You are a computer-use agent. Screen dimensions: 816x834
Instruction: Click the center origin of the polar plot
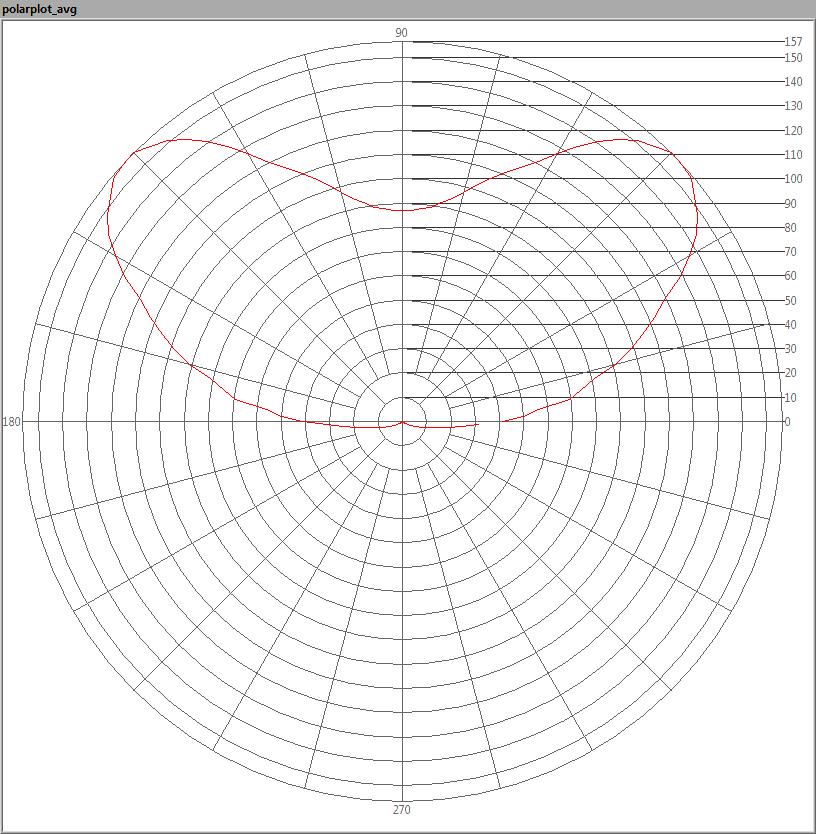(402, 422)
